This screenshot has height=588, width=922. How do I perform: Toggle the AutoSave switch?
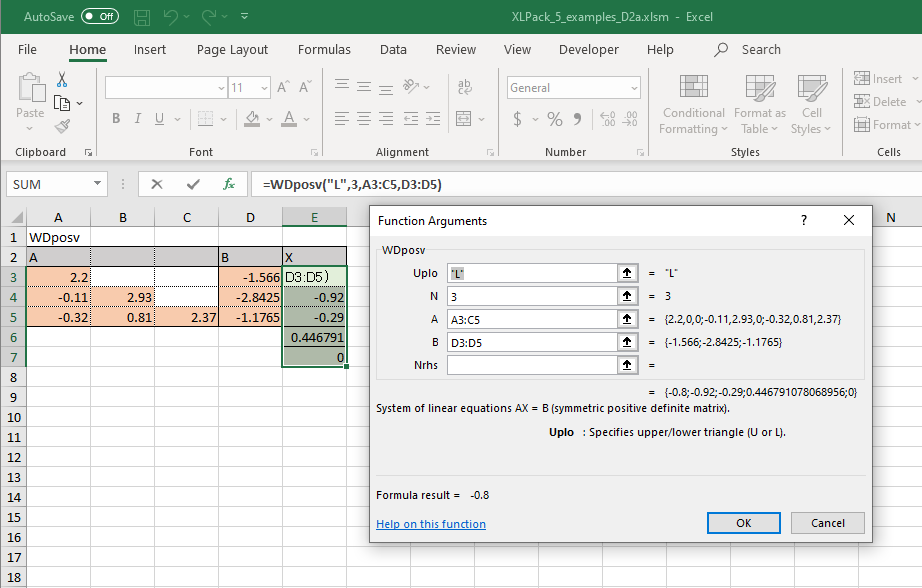100,16
